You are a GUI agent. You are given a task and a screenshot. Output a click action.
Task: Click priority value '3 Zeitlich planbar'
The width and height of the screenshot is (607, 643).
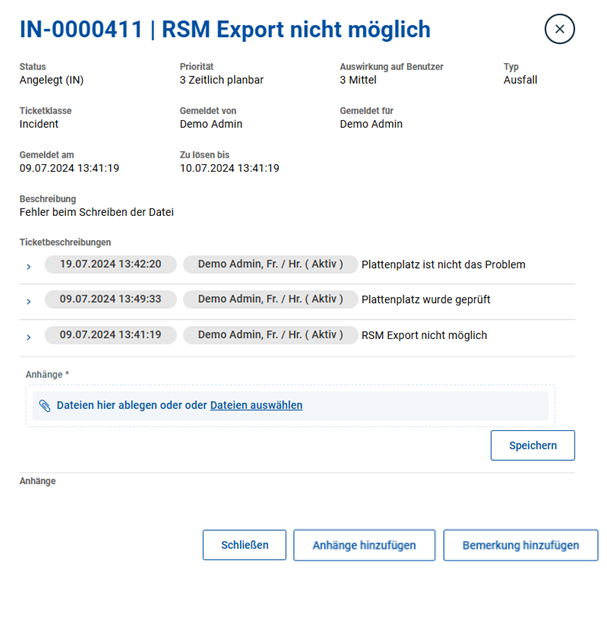(x=221, y=80)
